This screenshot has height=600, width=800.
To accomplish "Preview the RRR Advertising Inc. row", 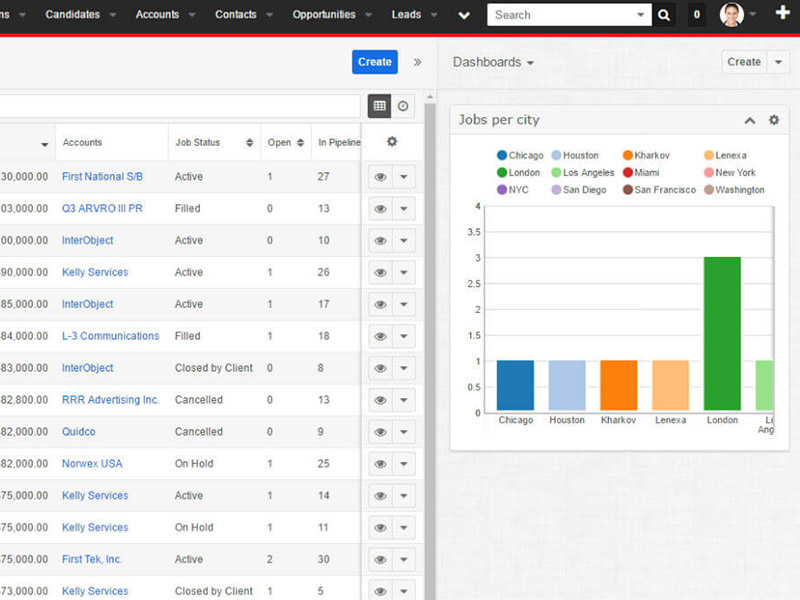I will tap(381, 400).
